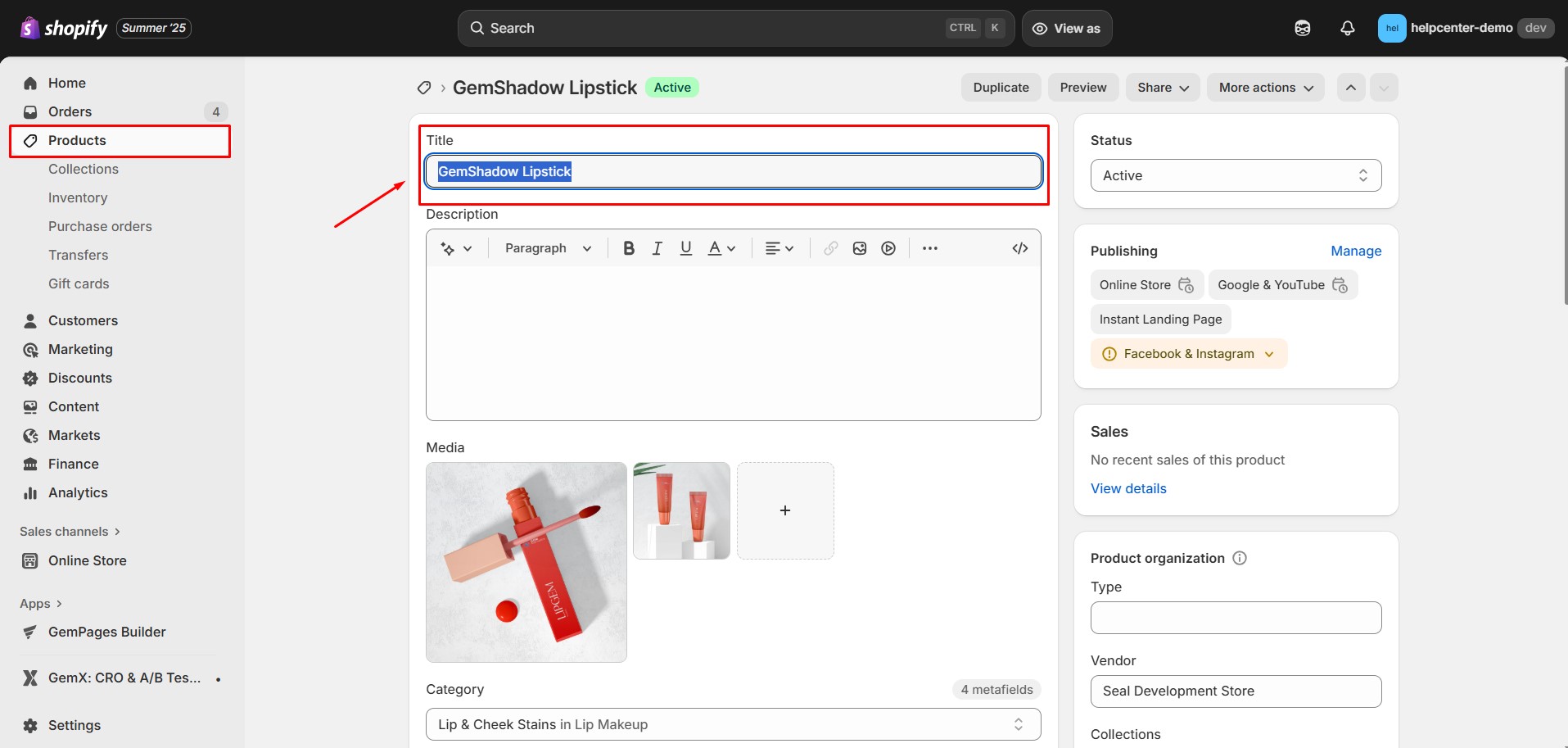Expand the Paragraph style dropdown
Screen dimensions: 1568x748
pos(548,248)
